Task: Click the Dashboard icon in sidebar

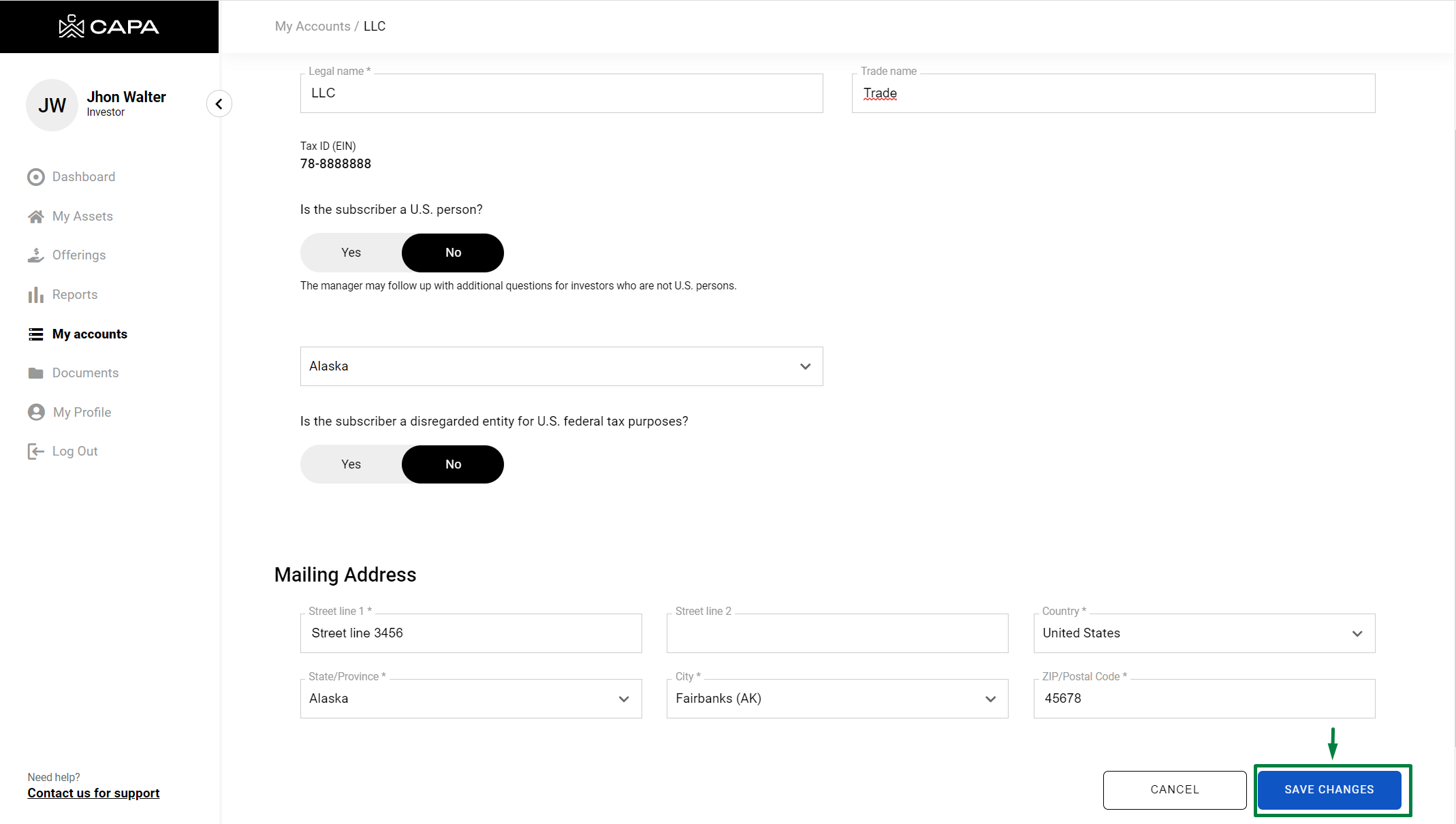Action: 36,177
